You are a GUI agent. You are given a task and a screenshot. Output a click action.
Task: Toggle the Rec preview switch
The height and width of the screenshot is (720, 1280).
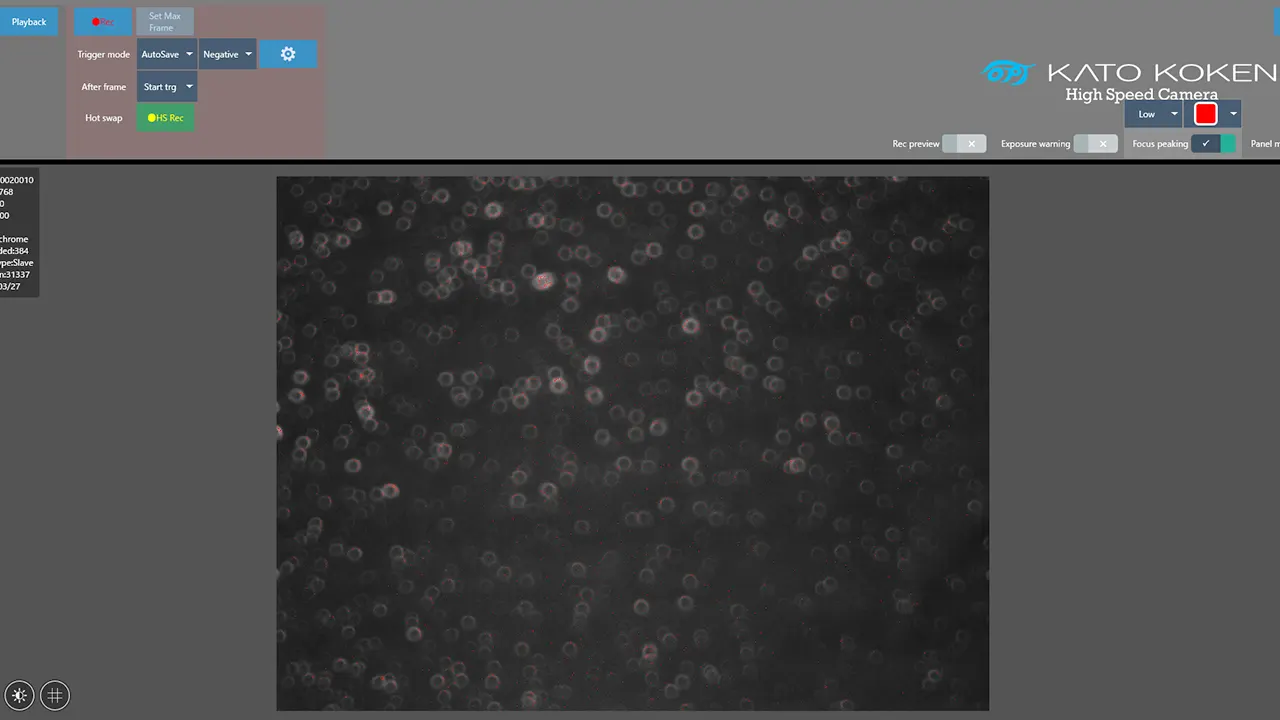click(x=965, y=144)
